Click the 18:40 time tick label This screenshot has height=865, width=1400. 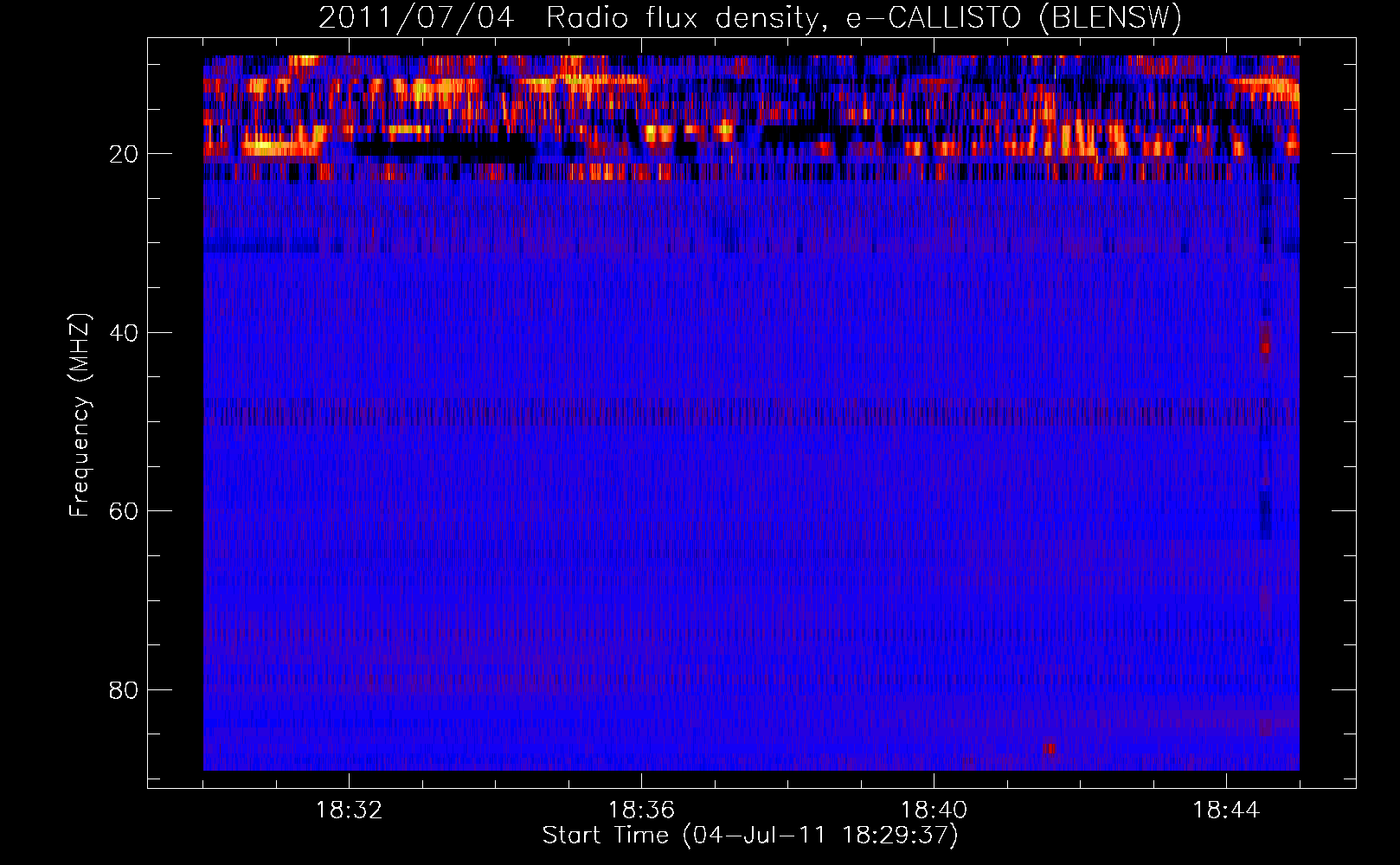(934, 811)
